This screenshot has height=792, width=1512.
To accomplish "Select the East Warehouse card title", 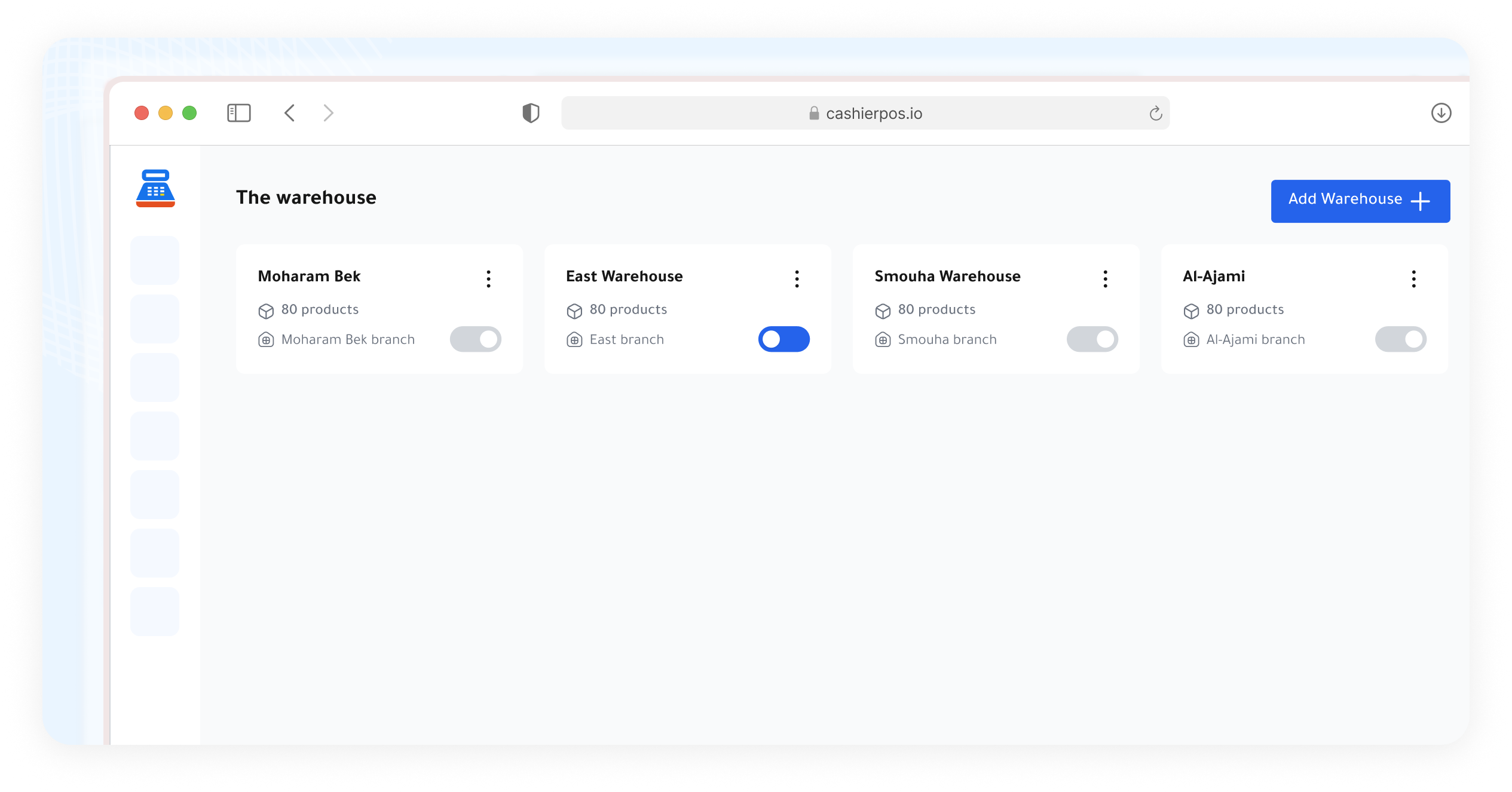I will coord(624,277).
